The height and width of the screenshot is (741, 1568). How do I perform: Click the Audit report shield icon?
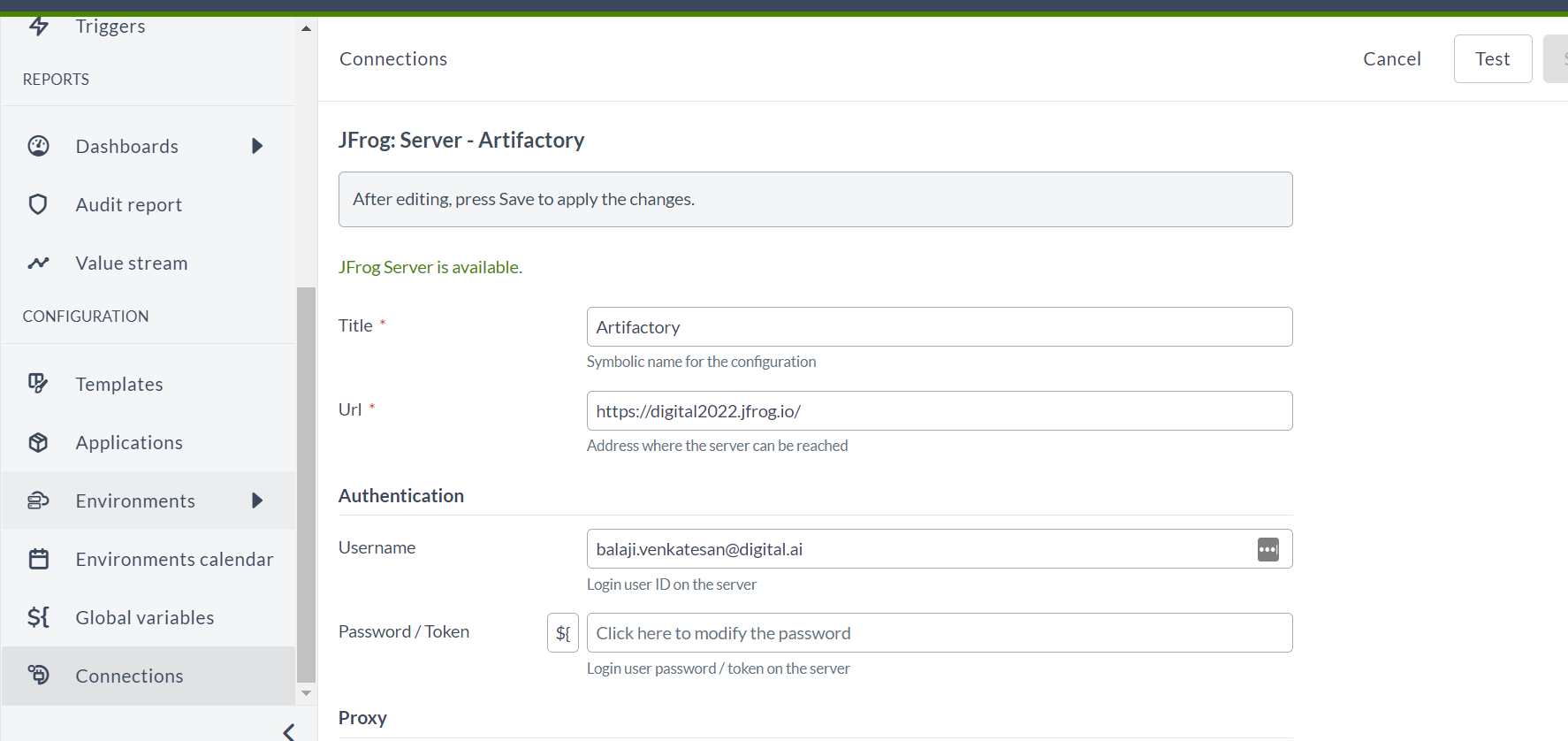pyautogui.click(x=38, y=204)
